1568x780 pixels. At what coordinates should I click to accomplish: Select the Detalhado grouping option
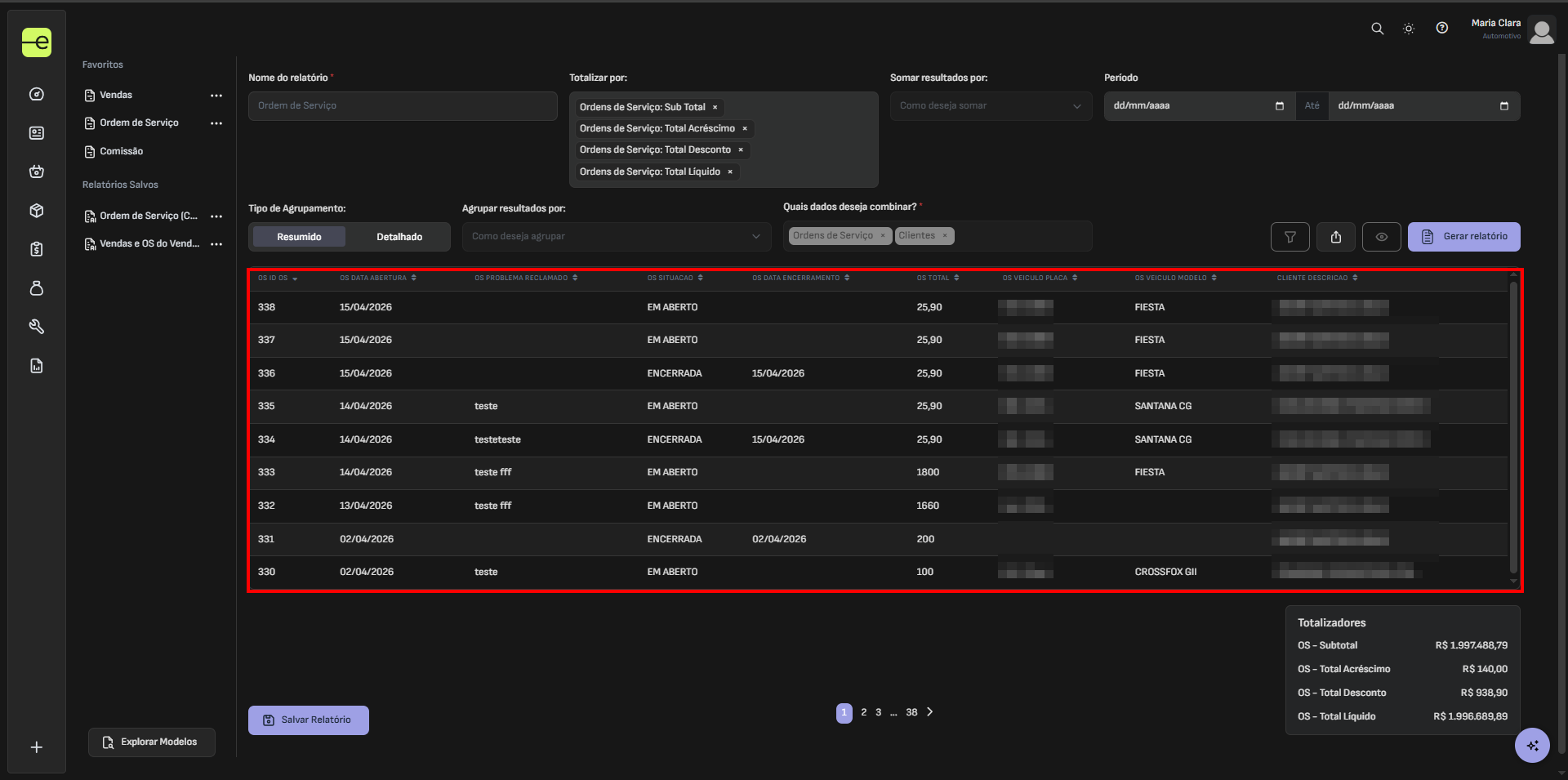399,237
